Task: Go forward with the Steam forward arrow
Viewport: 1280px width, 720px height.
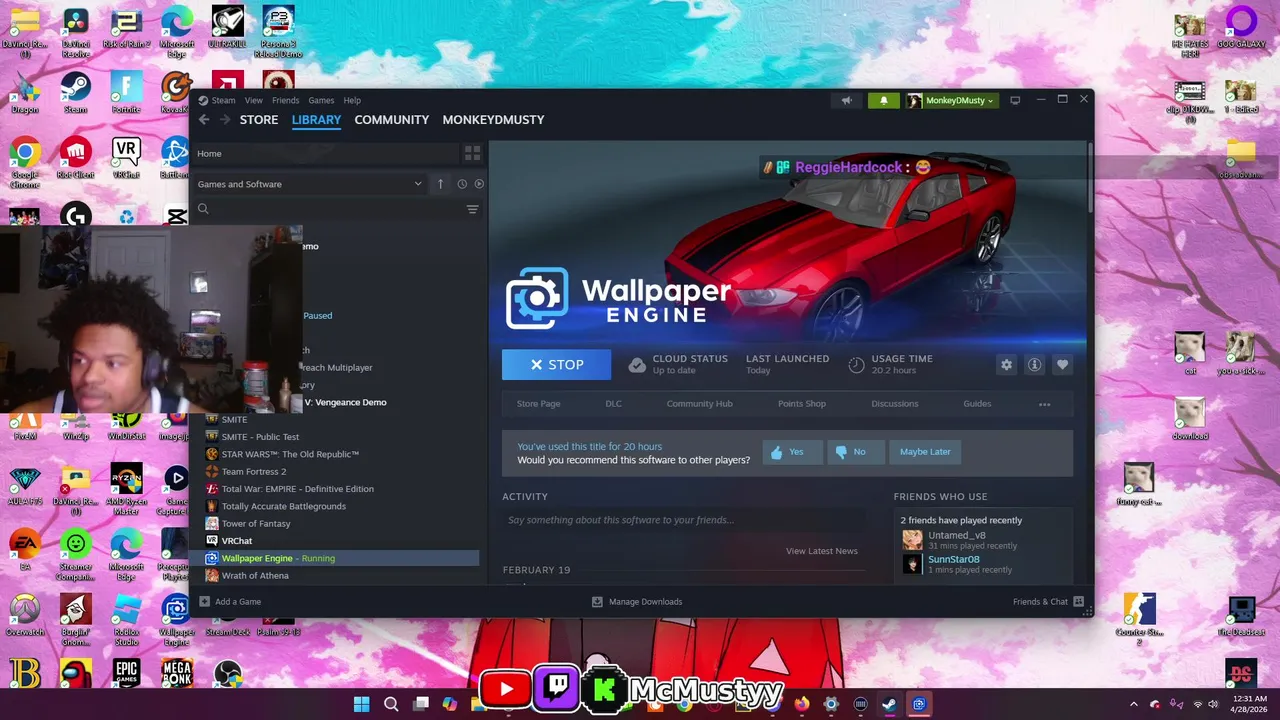Action: click(x=225, y=119)
